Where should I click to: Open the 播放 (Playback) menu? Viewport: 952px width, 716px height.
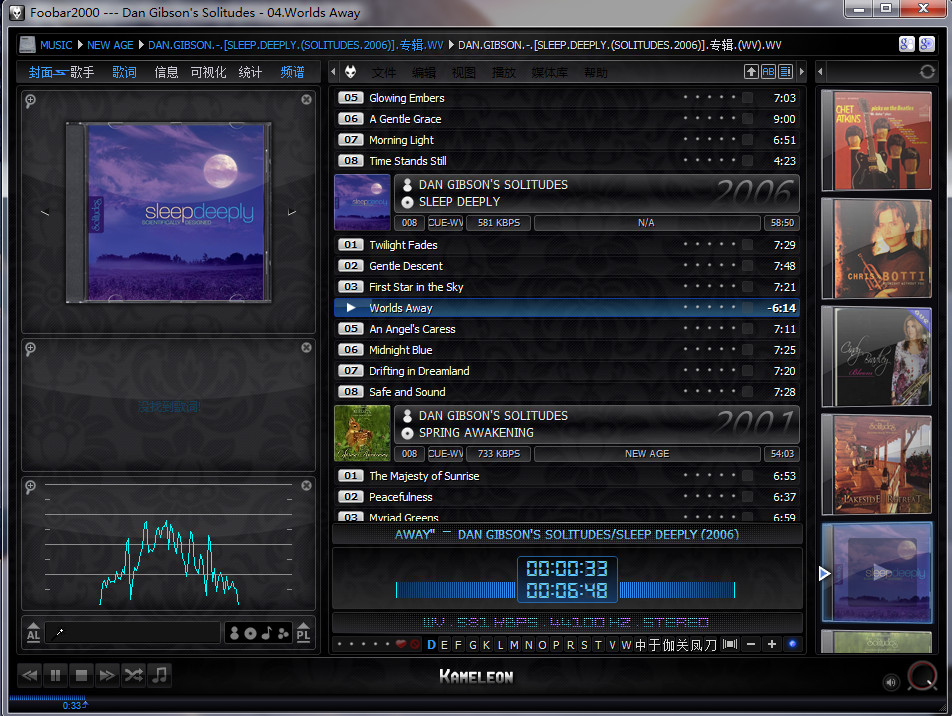tap(504, 73)
